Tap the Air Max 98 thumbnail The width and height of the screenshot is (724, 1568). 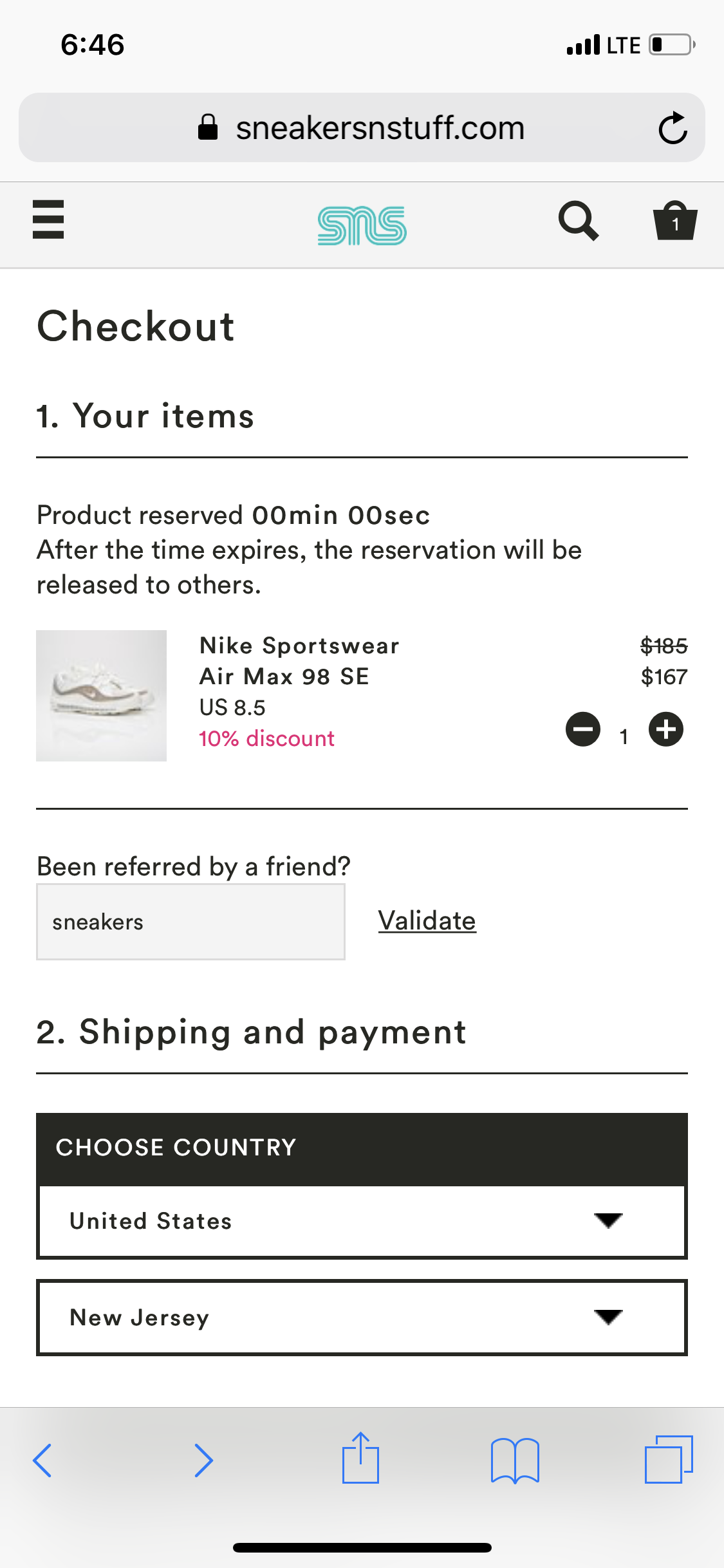(x=102, y=696)
